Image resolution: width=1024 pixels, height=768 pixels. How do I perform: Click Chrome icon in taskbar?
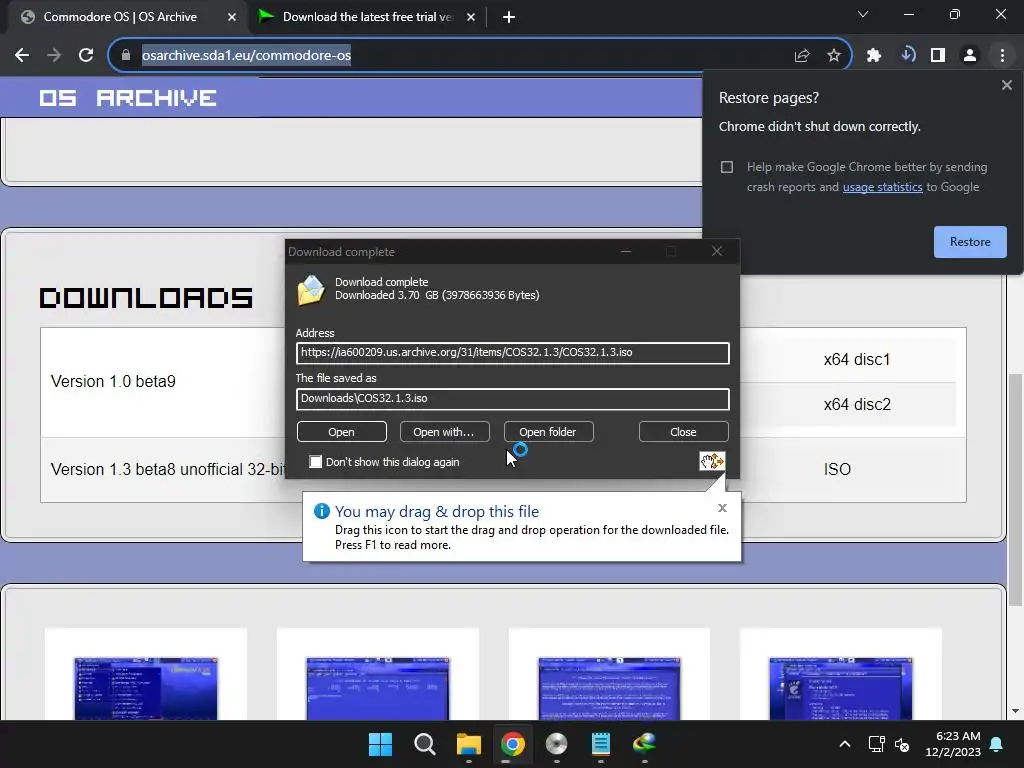513,744
